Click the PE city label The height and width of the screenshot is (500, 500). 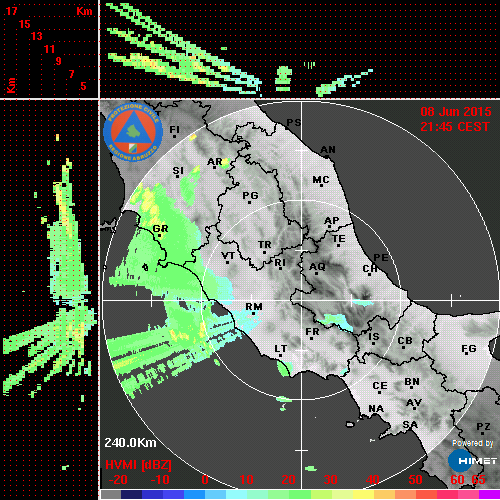[x=381, y=258]
